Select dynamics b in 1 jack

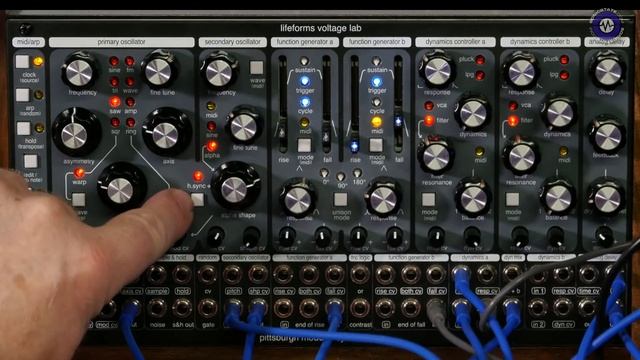point(538,276)
